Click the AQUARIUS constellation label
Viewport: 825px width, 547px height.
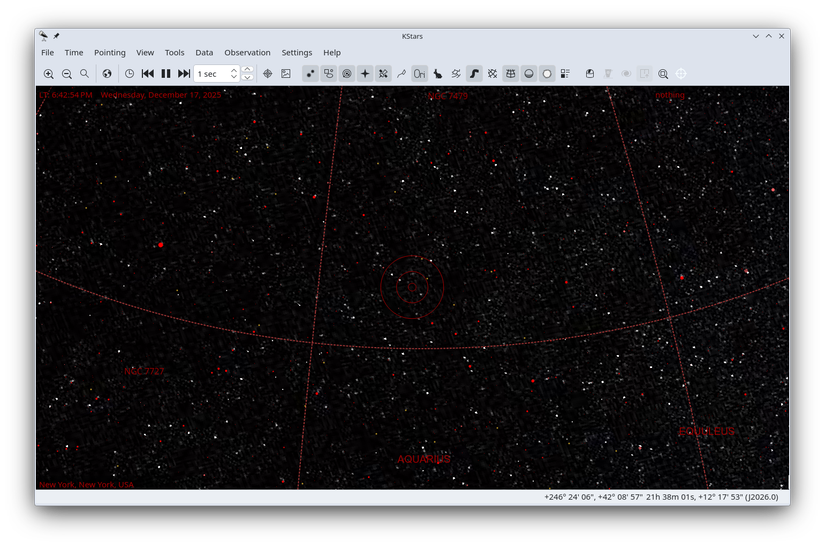coord(423,460)
